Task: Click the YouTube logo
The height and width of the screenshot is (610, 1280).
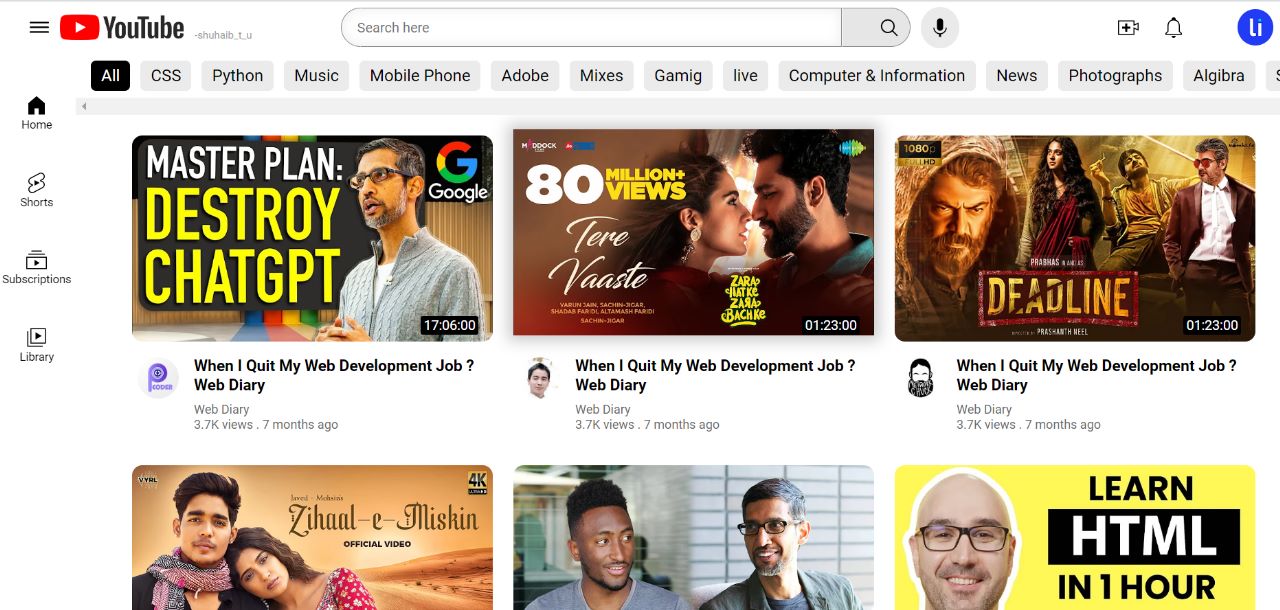Action: click(122, 28)
